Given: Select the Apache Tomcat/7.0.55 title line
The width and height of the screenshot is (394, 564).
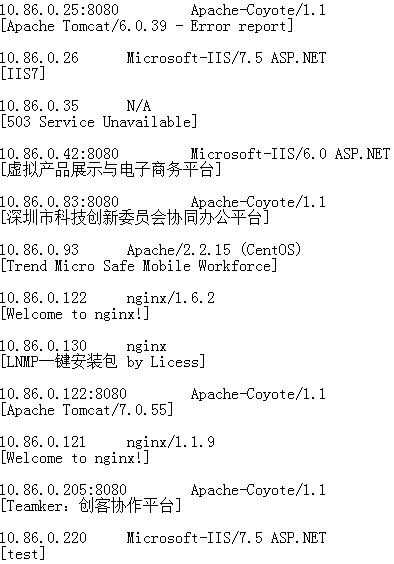Looking at the screenshot, I should (x=86, y=410).
